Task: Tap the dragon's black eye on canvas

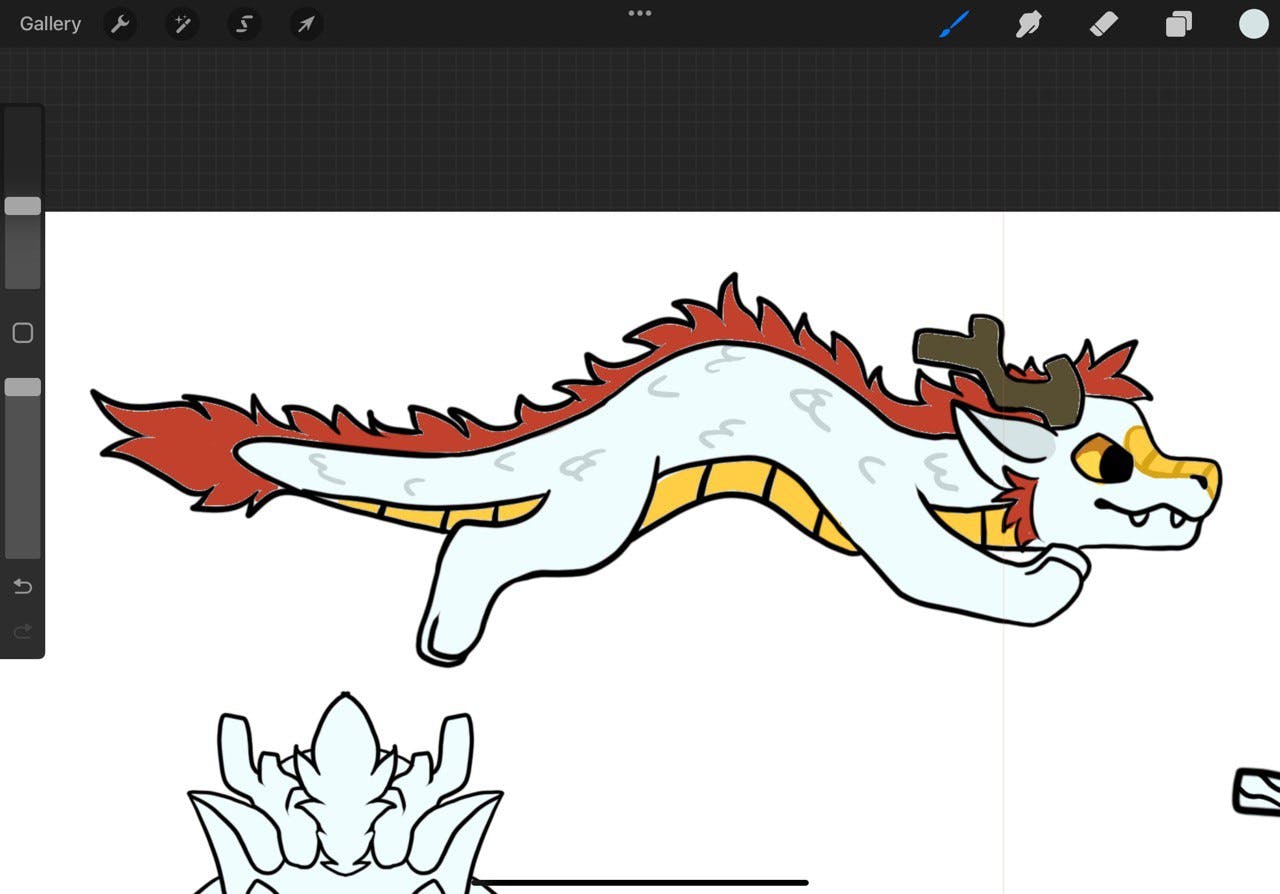Action: (x=1116, y=463)
